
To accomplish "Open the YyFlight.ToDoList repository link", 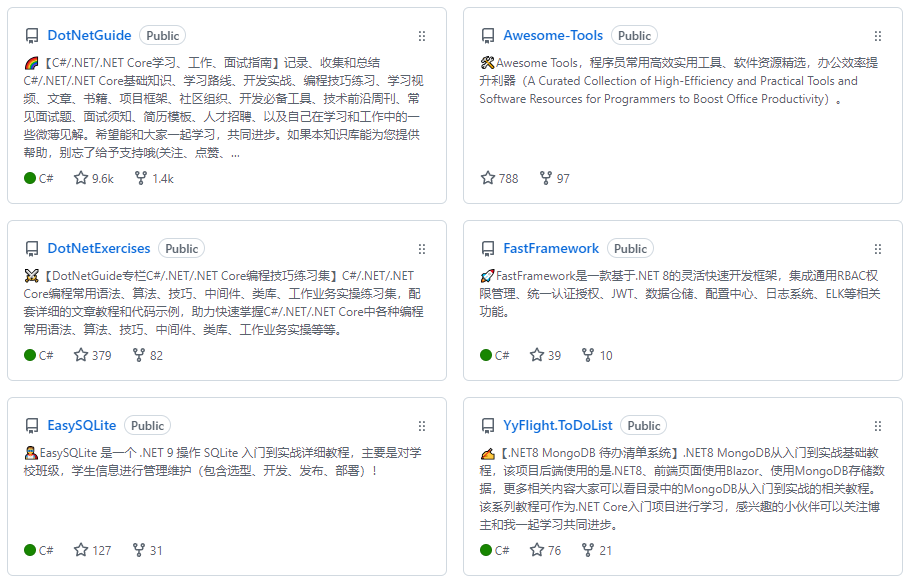I will (558, 425).
